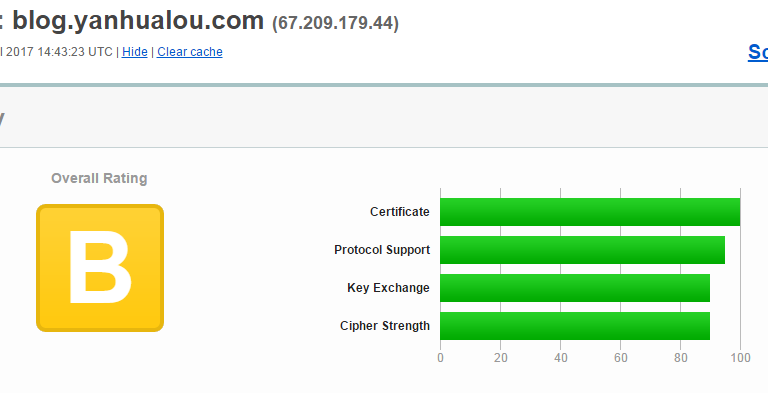Image resolution: width=768 pixels, height=393 pixels.
Task: Click the axis value 80
Action: (681, 358)
